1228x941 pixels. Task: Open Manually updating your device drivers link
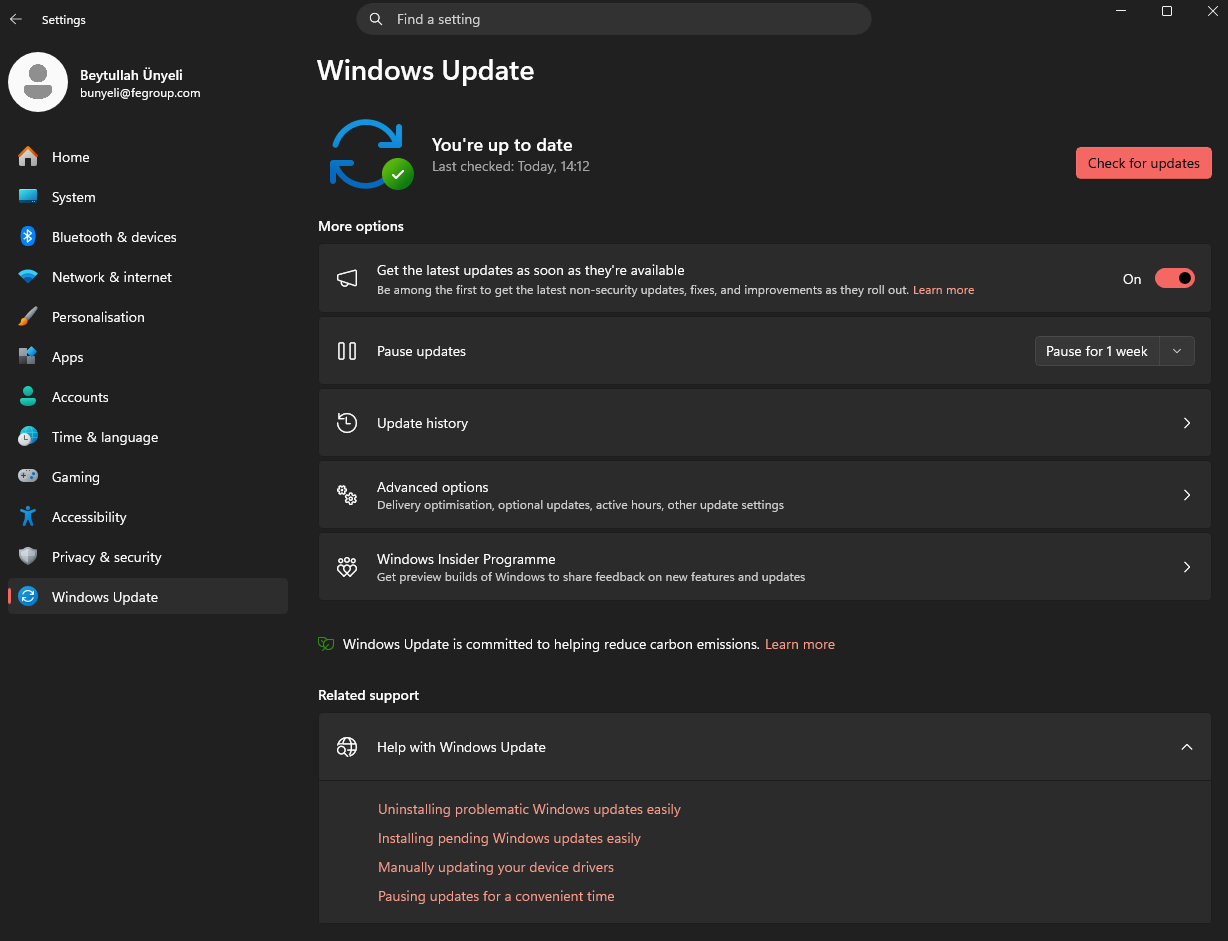[496, 867]
